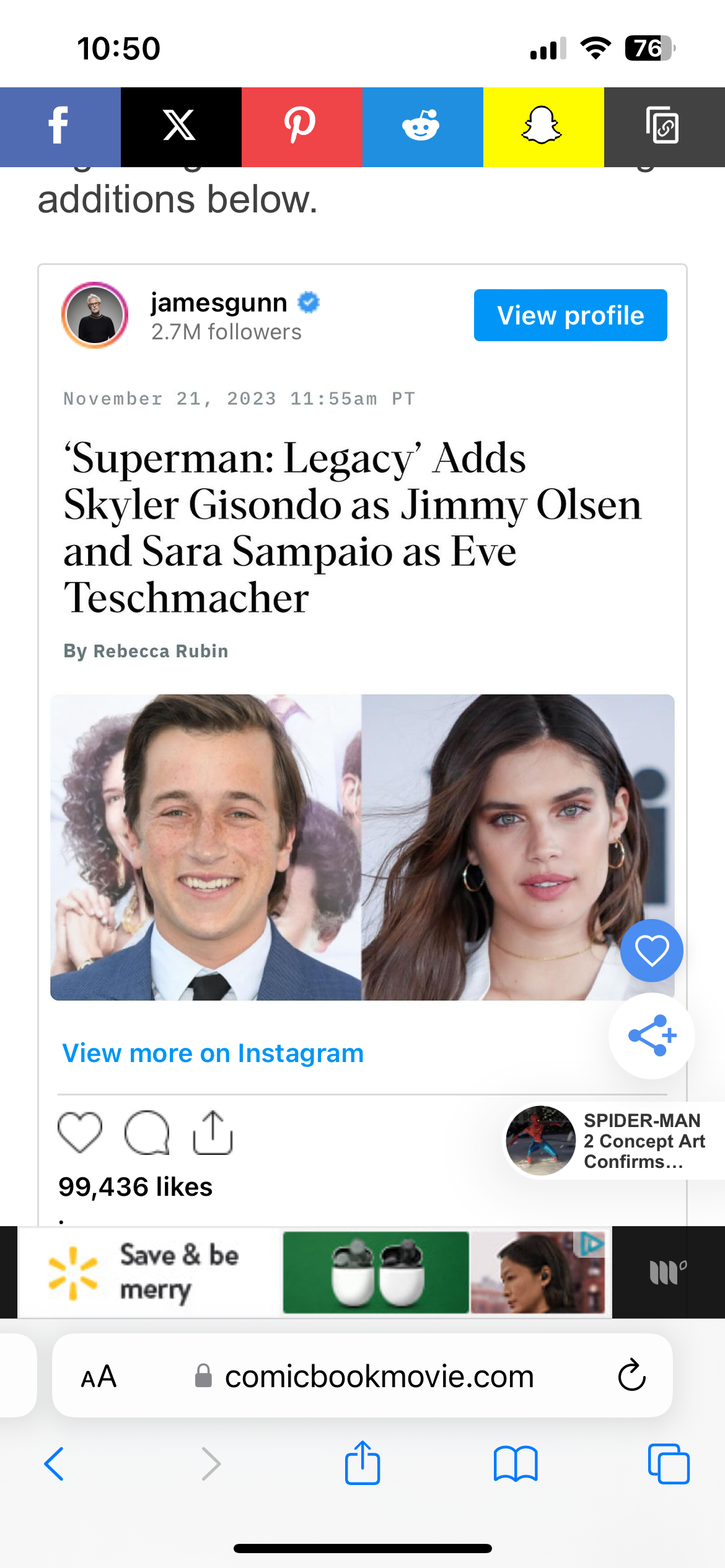
Task: Tap Instagram embed share arrow icon
Action: pos(213,1133)
